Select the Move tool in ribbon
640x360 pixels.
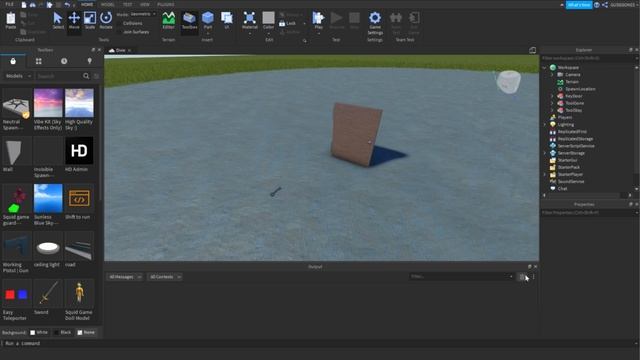[74, 20]
